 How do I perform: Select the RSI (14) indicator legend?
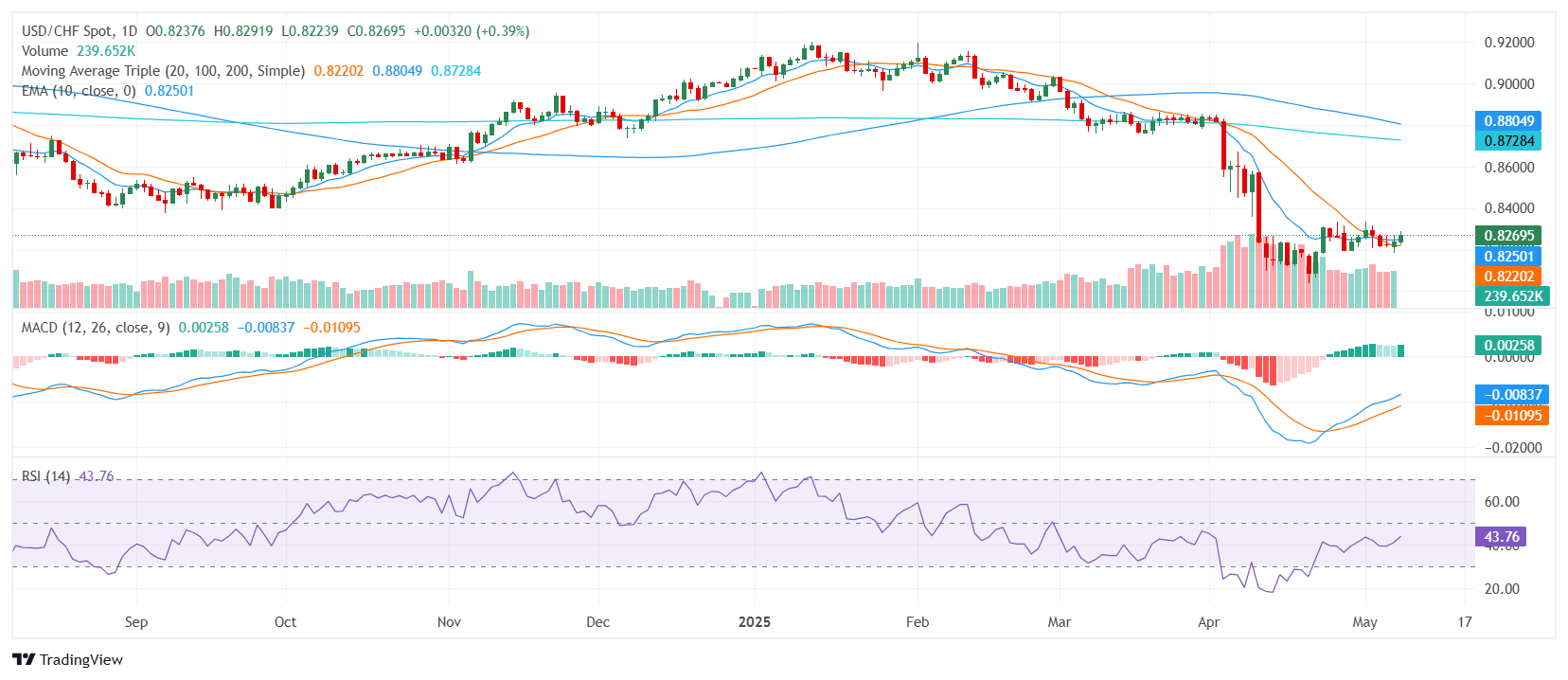pyautogui.click(x=45, y=476)
